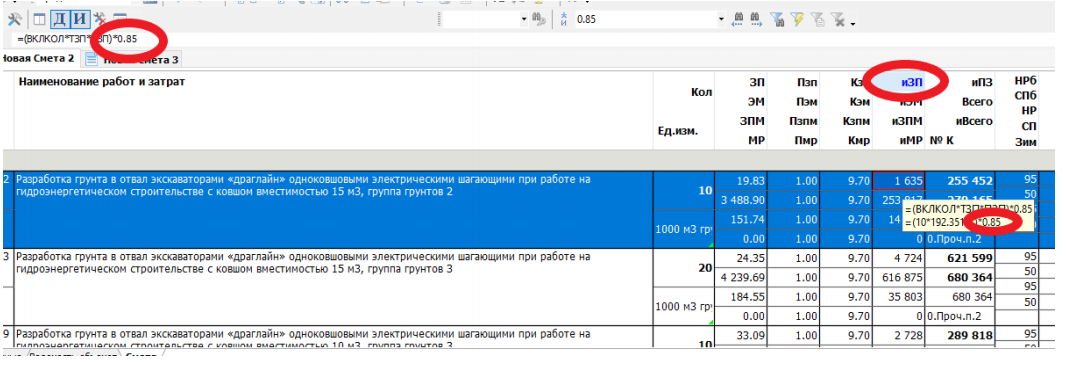
Task: Click the № К column header label
Action: coord(941,140)
